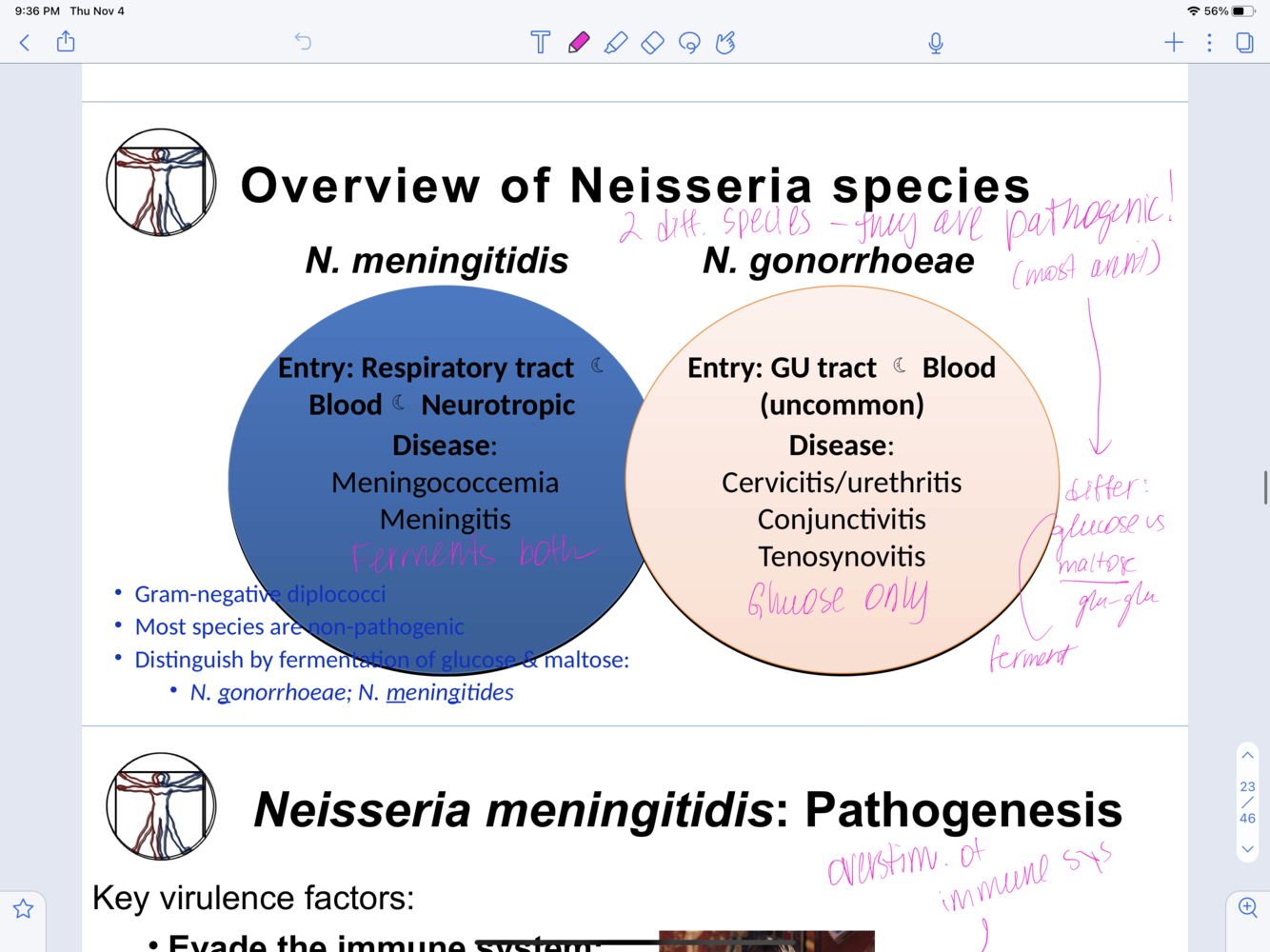The image size is (1270, 952).
Task: Tap 'Neisseria meningitidis: Pathogenesis' title
Action: [687, 810]
